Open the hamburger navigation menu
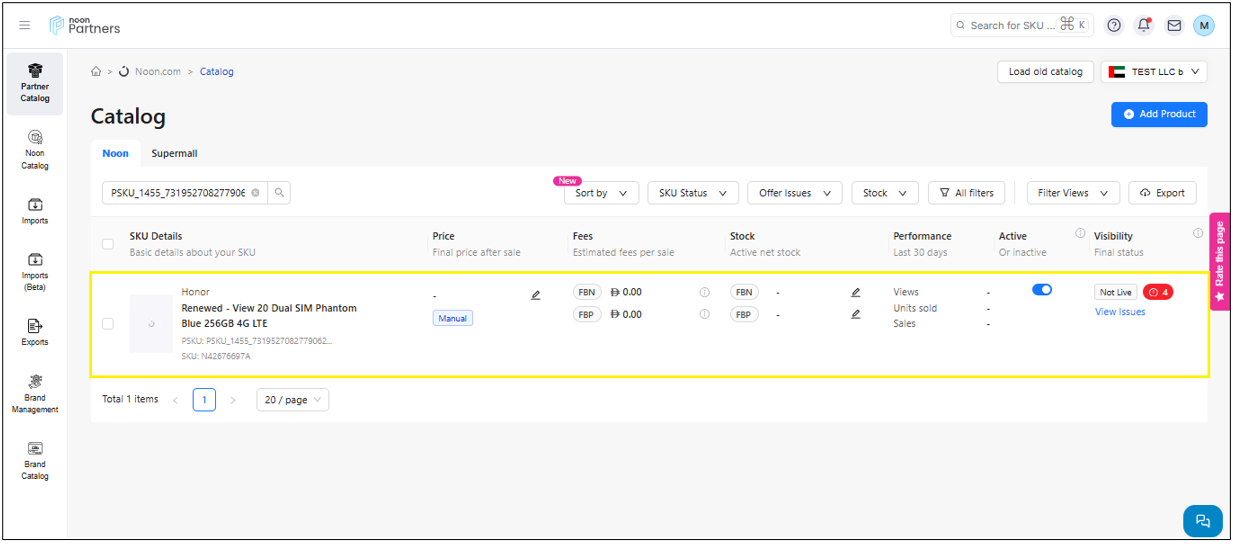The height and width of the screenshot is (544, 1233). (25, 25)
